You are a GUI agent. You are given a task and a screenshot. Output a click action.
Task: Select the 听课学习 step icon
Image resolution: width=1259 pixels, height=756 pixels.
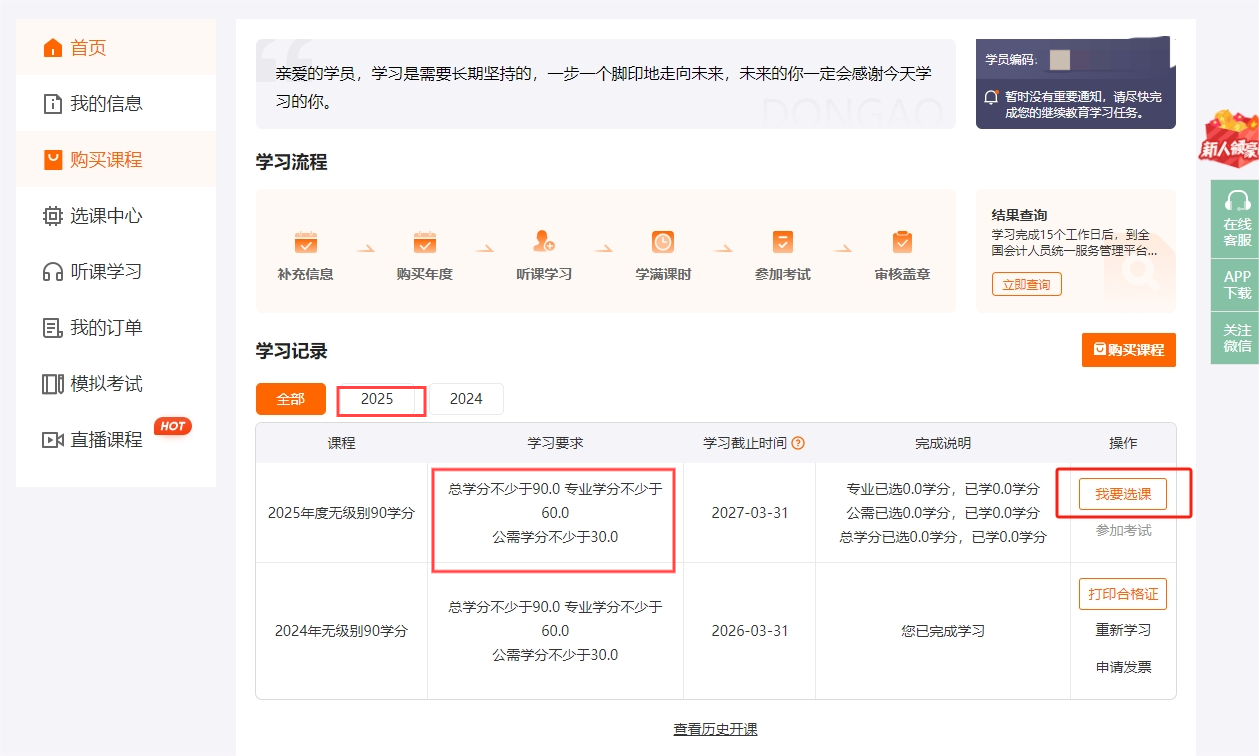pos(545,241)
